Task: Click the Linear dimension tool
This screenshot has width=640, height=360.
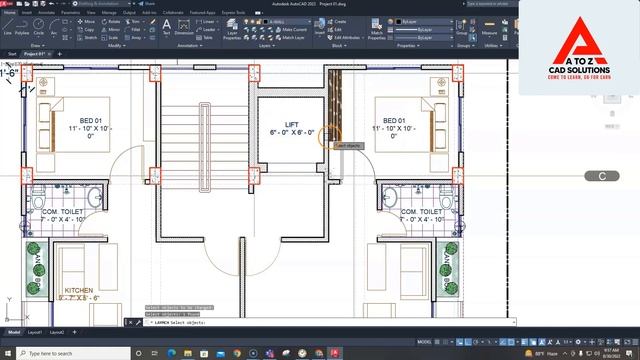Action: click(x=205, y=22)
